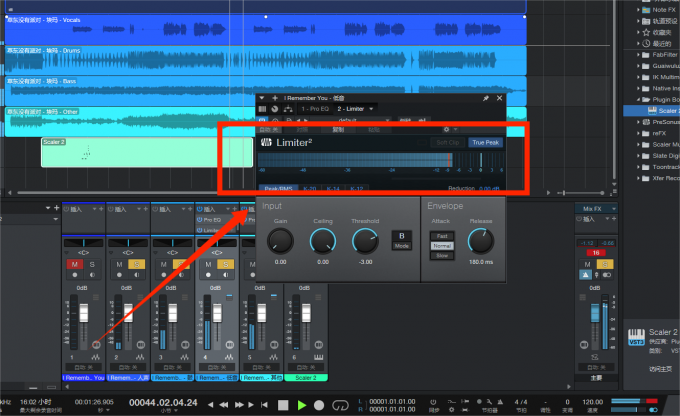Open the plugin window menu arrow at top-left
The width and height of the screenshot is (680, 416).
pyautogui.click(x=262, y=98)
